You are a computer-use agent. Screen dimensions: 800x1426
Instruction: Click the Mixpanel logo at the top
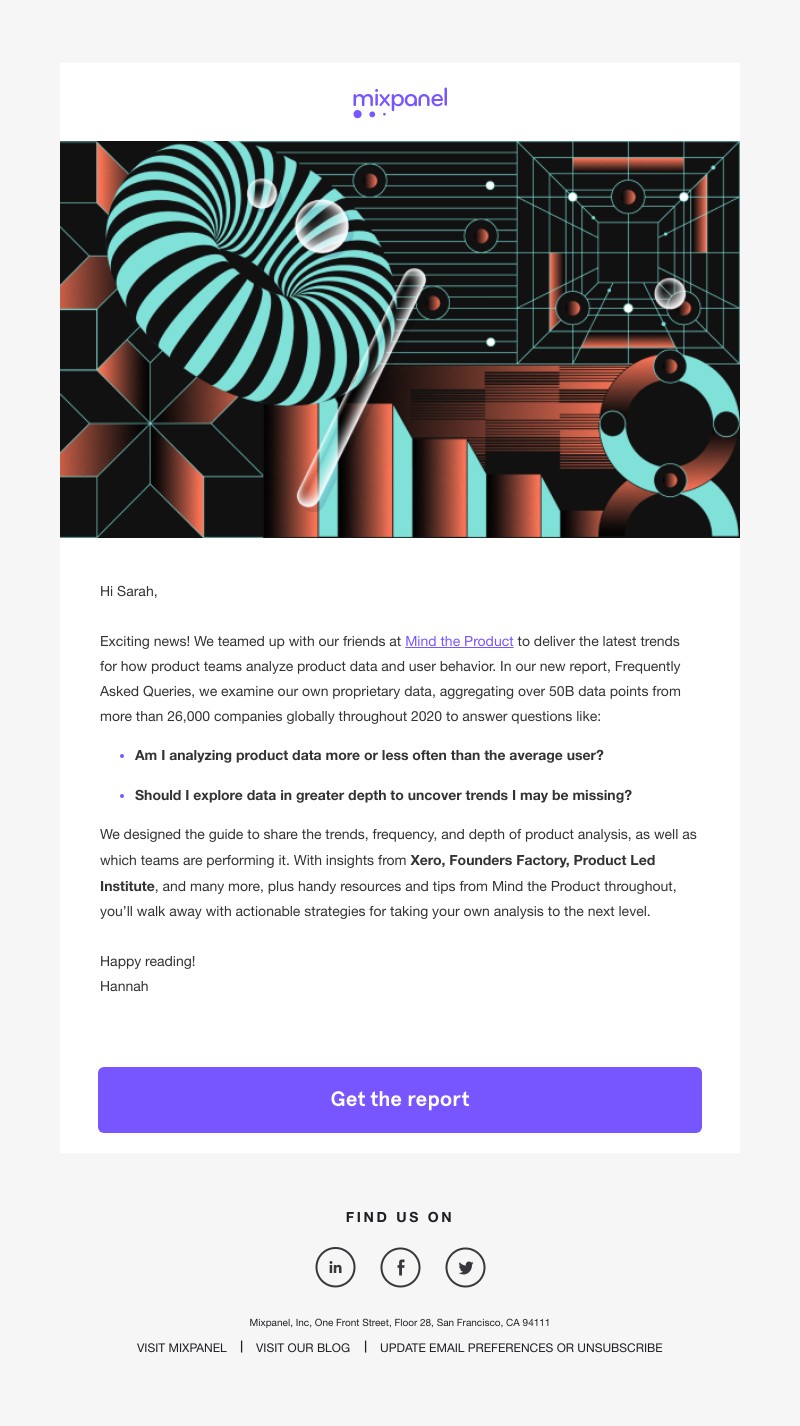400,103
